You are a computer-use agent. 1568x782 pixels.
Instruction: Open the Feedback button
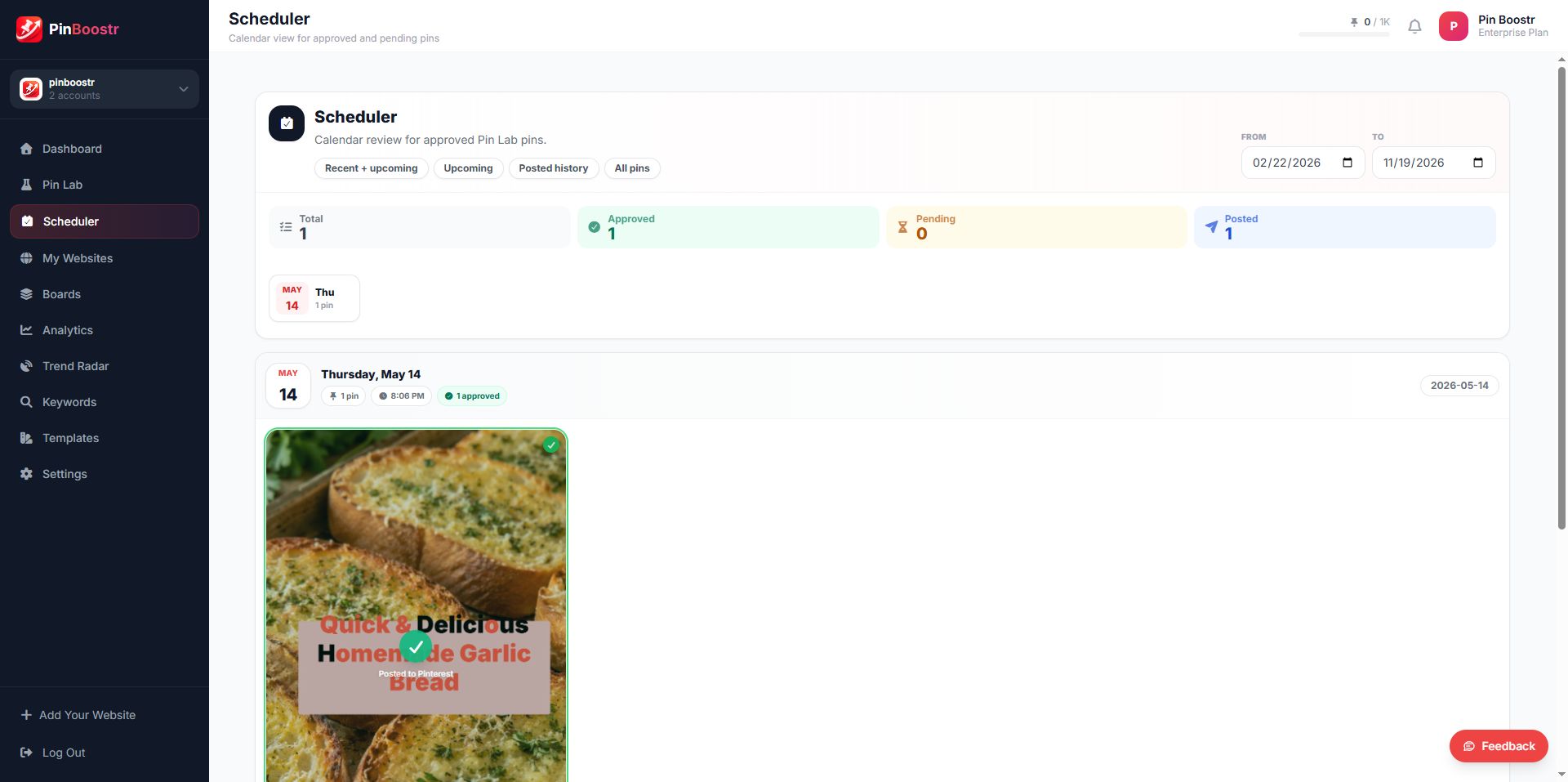tap(1499, 746)
